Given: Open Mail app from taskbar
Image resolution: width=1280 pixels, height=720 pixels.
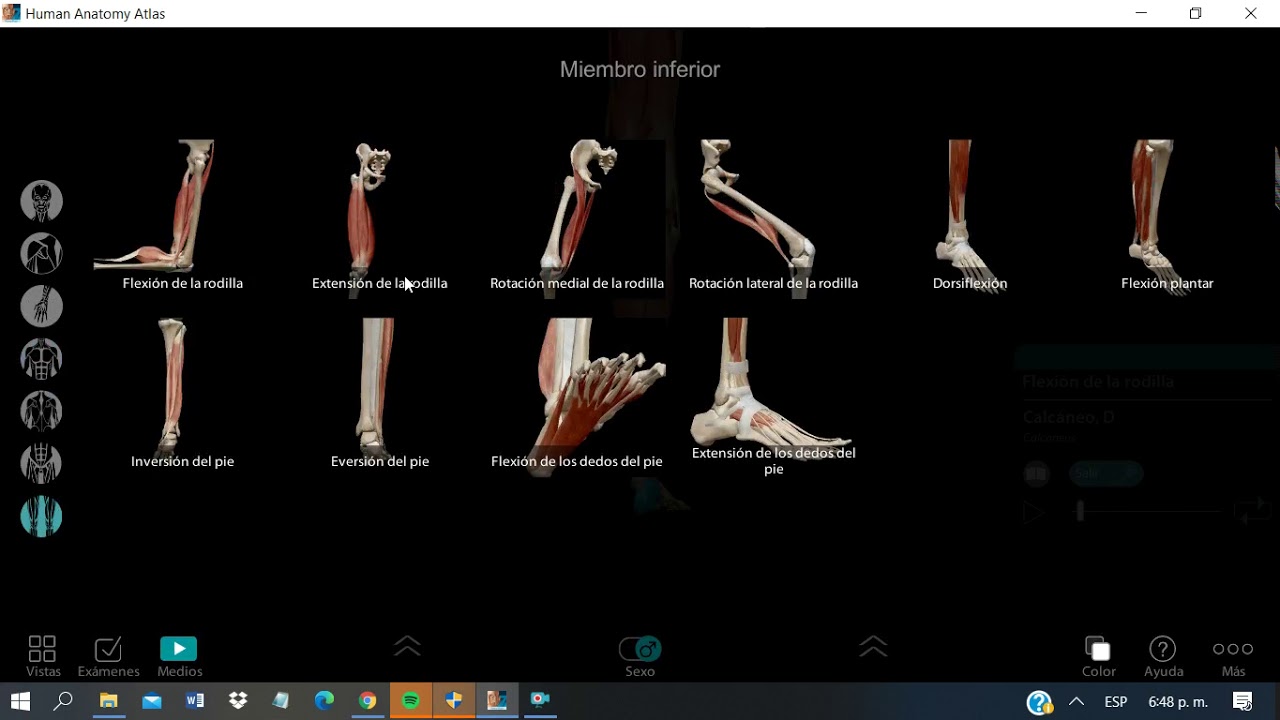Looking at the screenshot, I should click(152, 701).
